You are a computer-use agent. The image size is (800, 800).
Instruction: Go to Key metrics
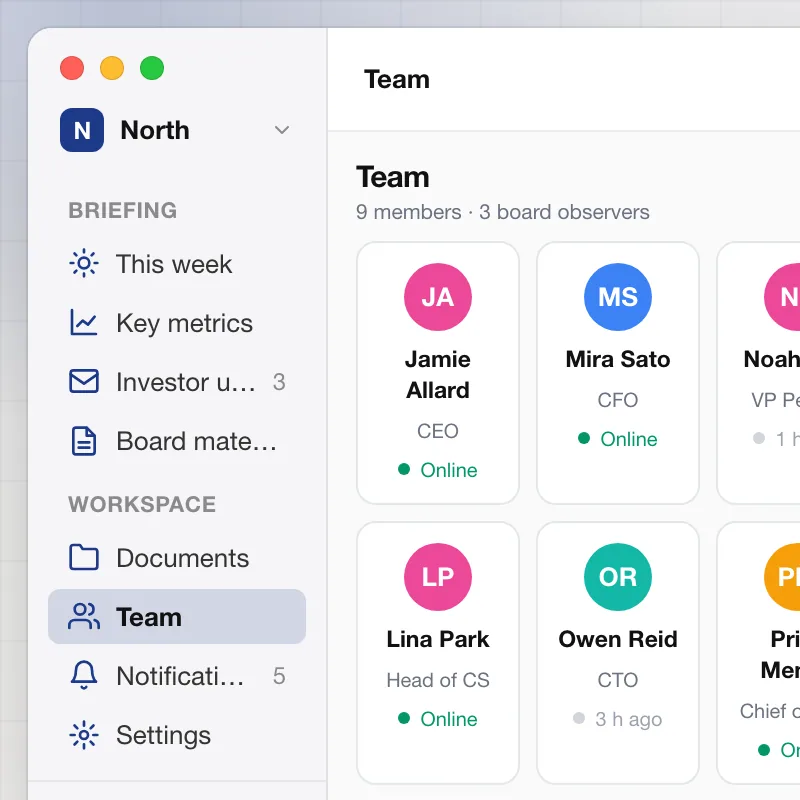pyautogui.click(x=177, y=322)
